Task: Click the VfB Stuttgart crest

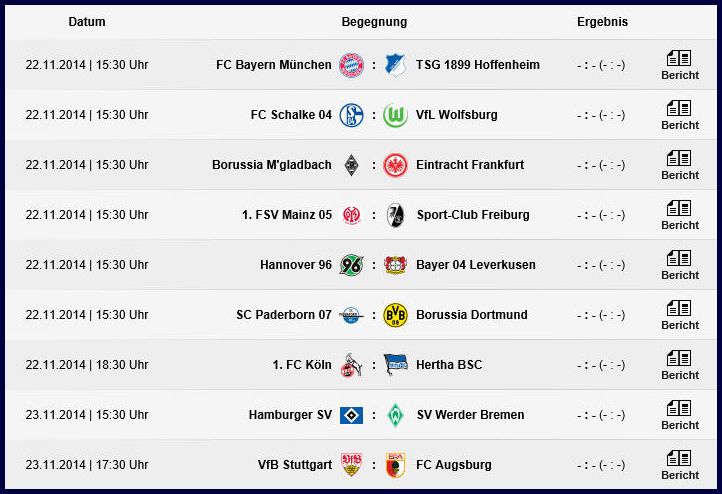Action: [x=351, y=465]
